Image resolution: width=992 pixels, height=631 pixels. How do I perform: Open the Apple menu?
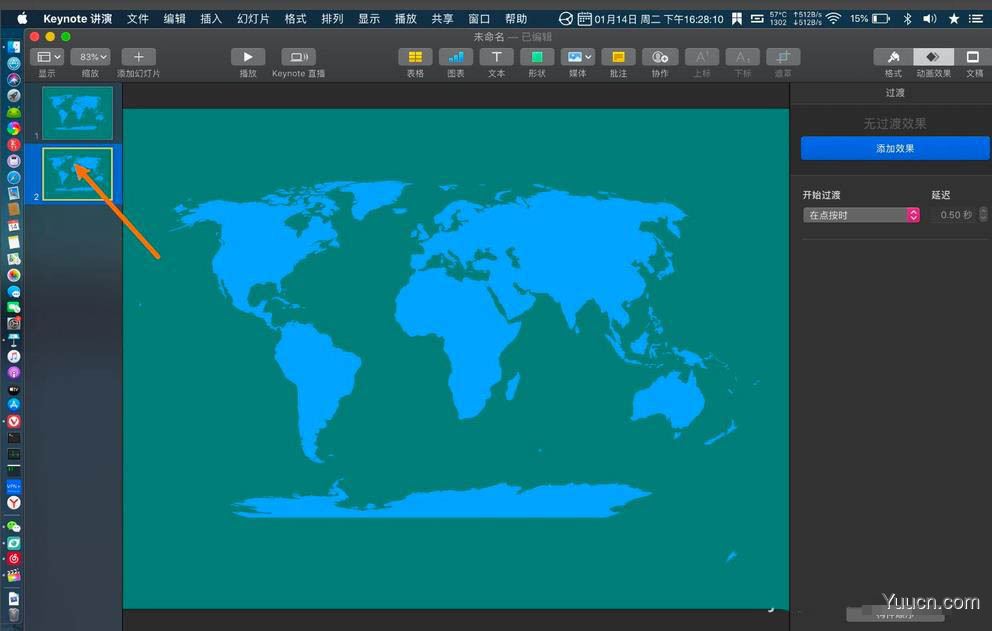coord(22,18)
